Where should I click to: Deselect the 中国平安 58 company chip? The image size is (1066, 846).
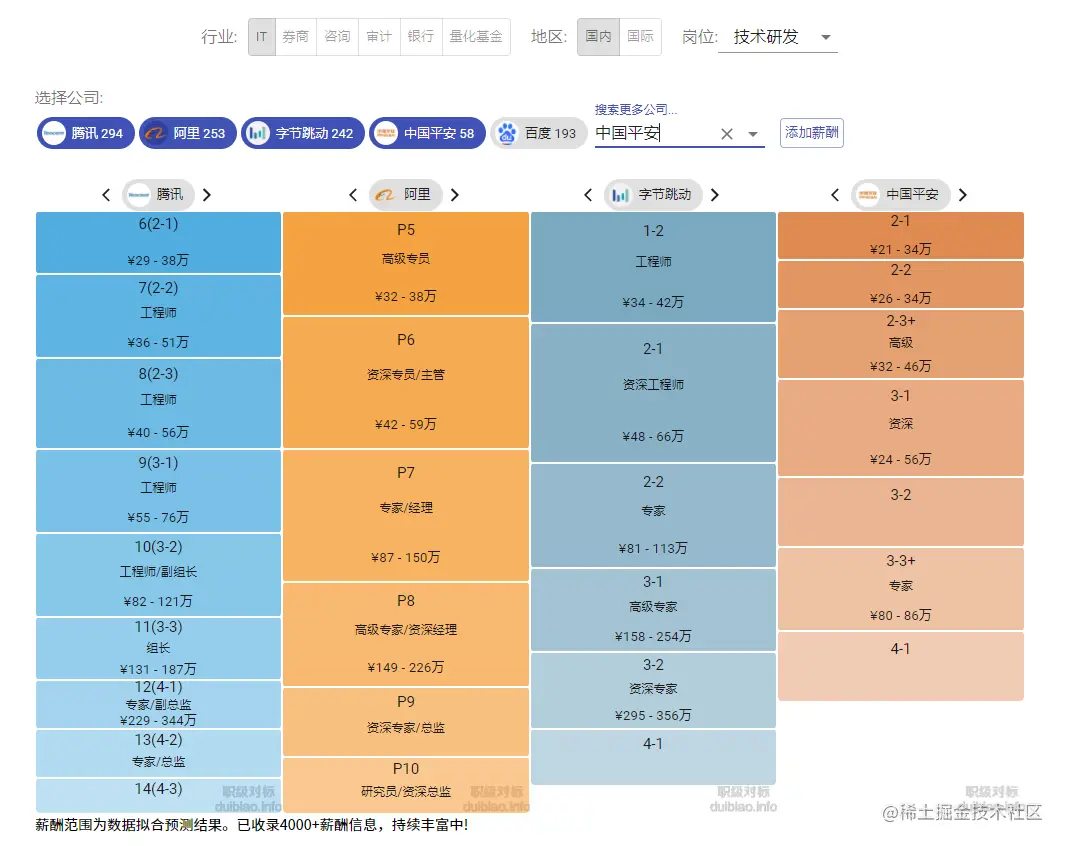tap(427, 133)
